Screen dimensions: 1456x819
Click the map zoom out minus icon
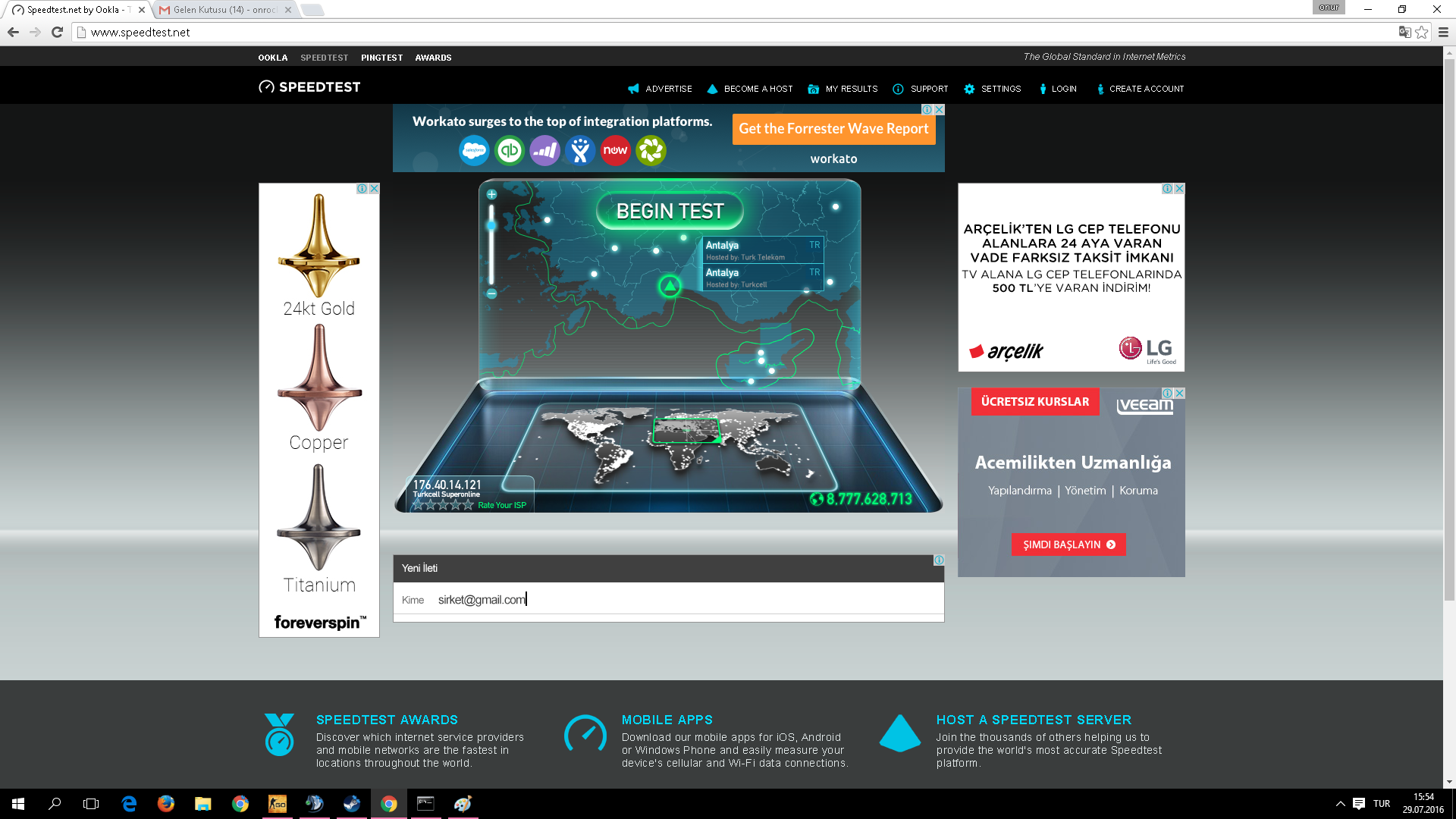point(491,293)
